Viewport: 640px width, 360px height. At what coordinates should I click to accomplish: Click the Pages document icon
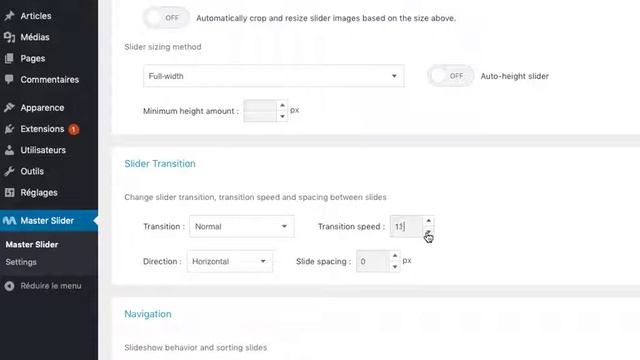click(x=9, y=58)
